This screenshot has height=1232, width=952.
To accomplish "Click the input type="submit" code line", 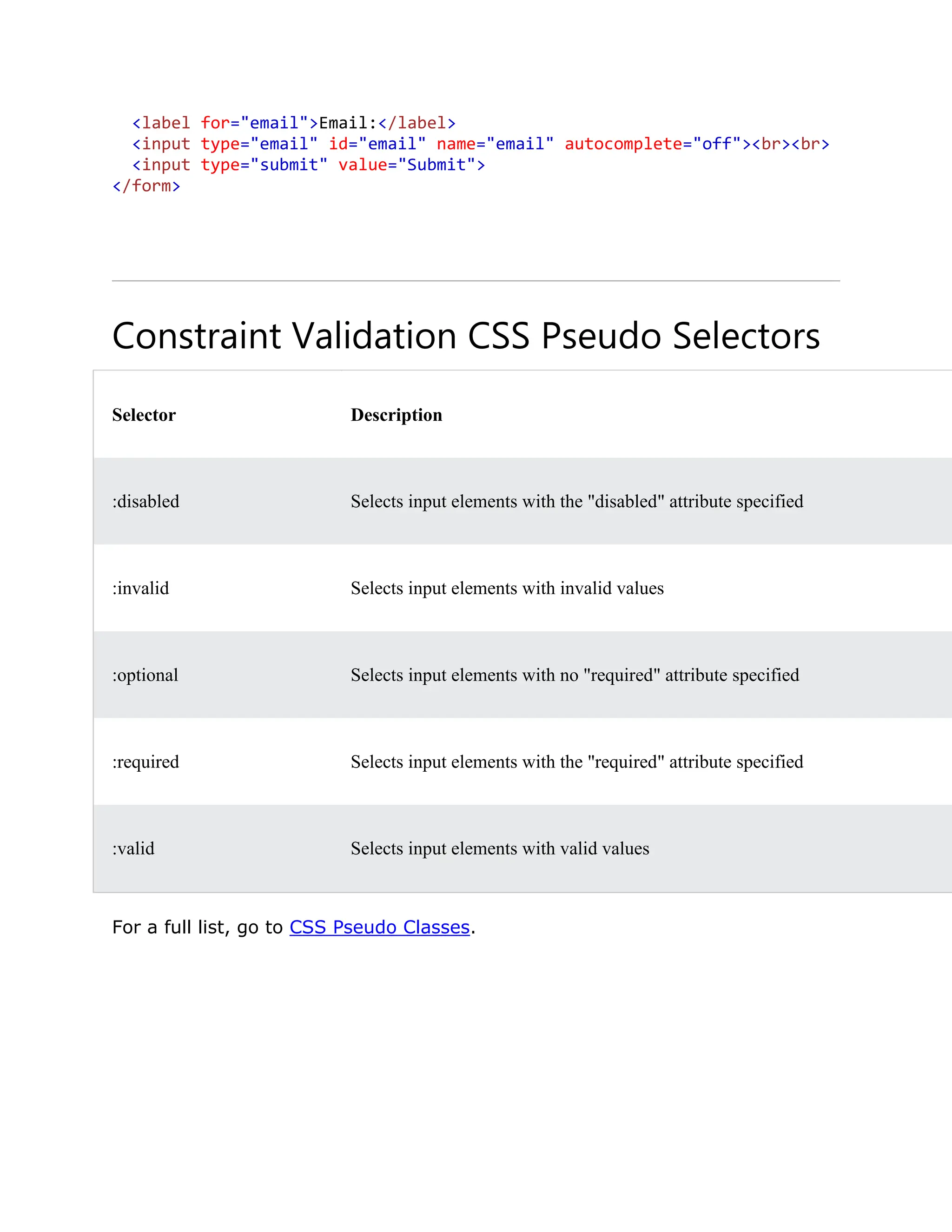I will click(x=308, y=165).
